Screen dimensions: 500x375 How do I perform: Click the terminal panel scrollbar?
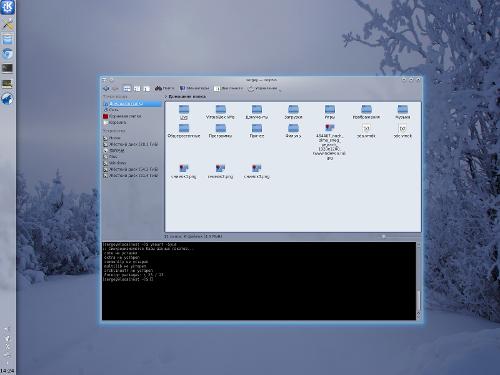click(419, 281)
